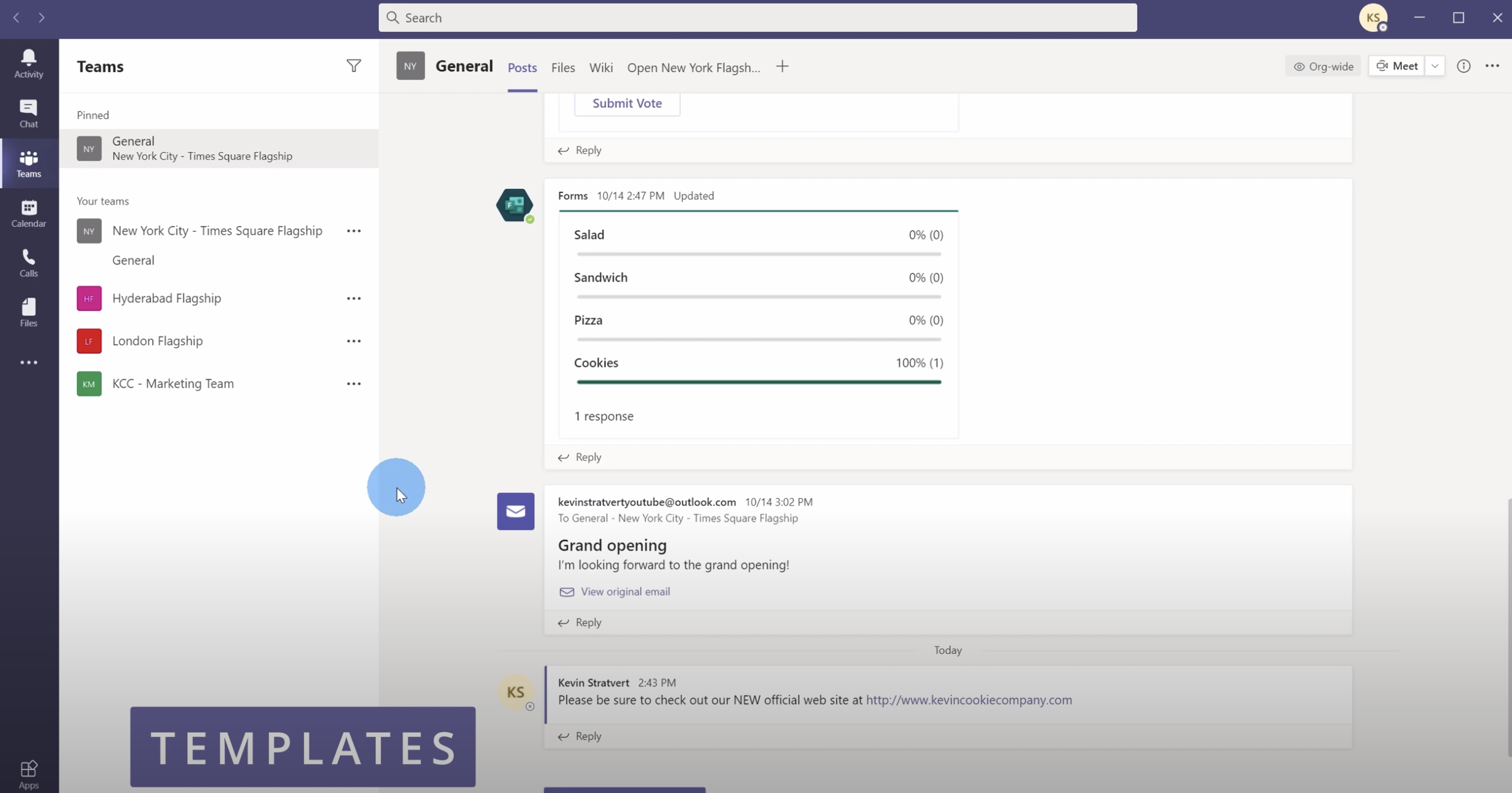Open the Activity feed
This screenshot has width=1512, height=793.
pyautogui.click(x=28, y=63)
